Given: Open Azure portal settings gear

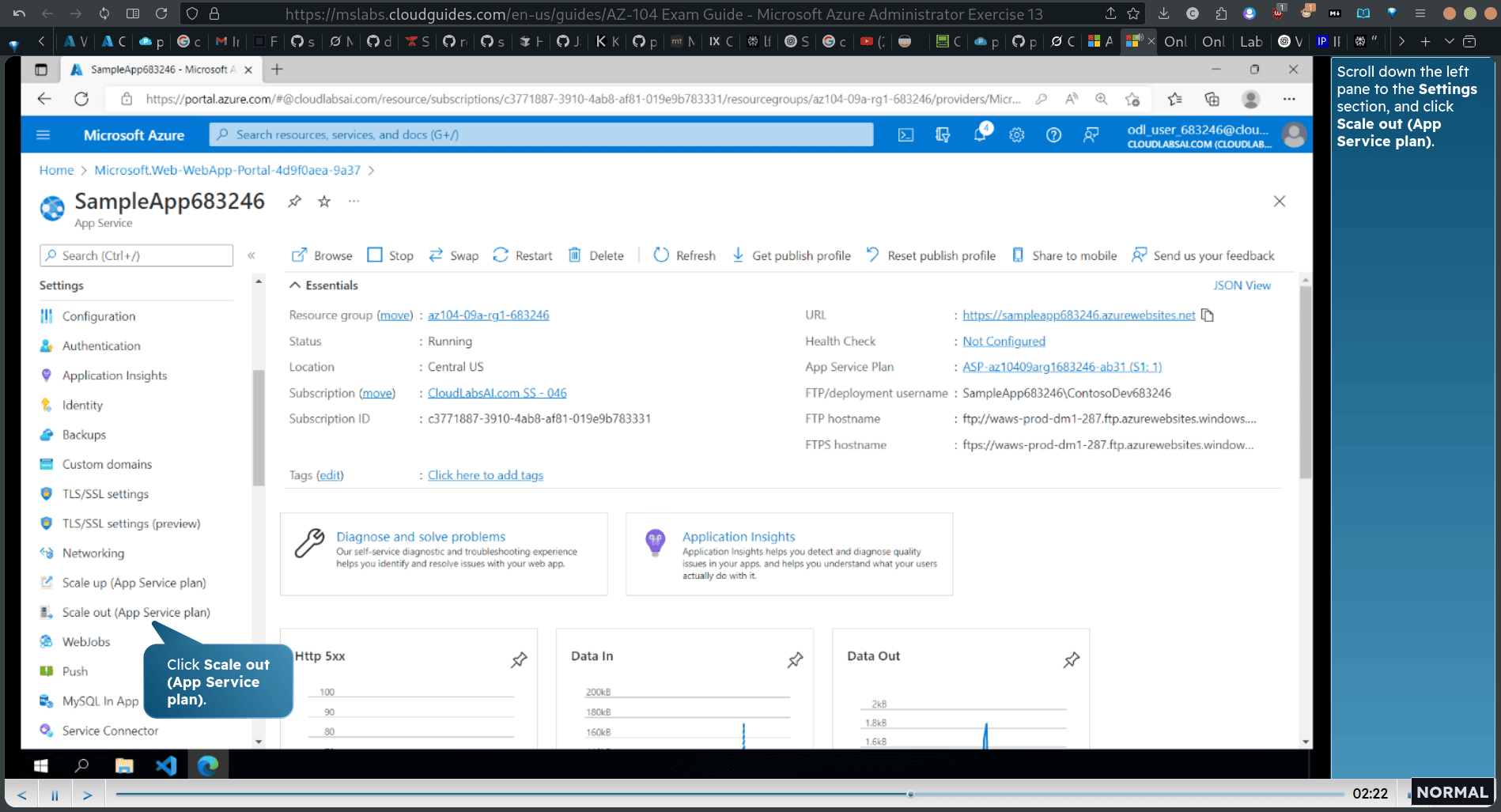Looking at the screenshot, I should pos(1017,135).
